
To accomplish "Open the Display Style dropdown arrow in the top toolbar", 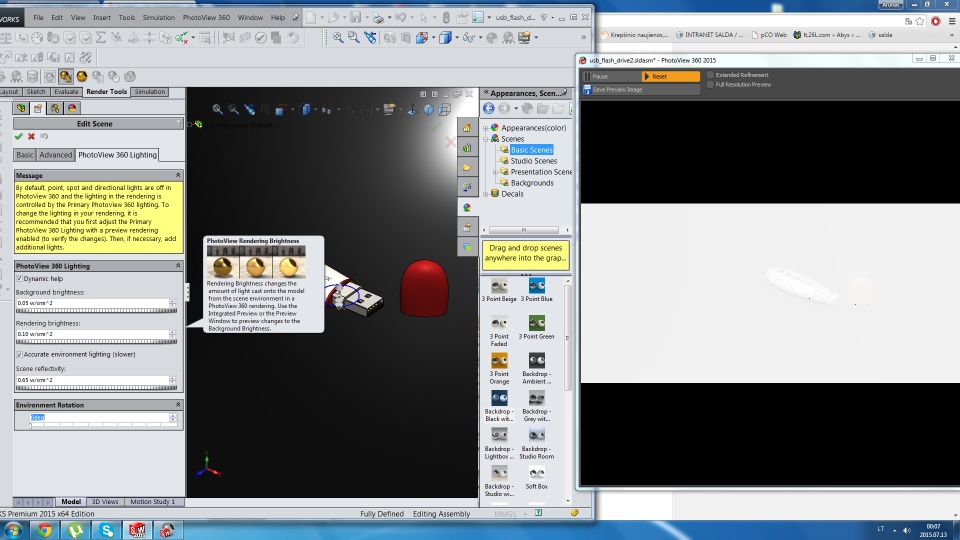I will [456, 37].
